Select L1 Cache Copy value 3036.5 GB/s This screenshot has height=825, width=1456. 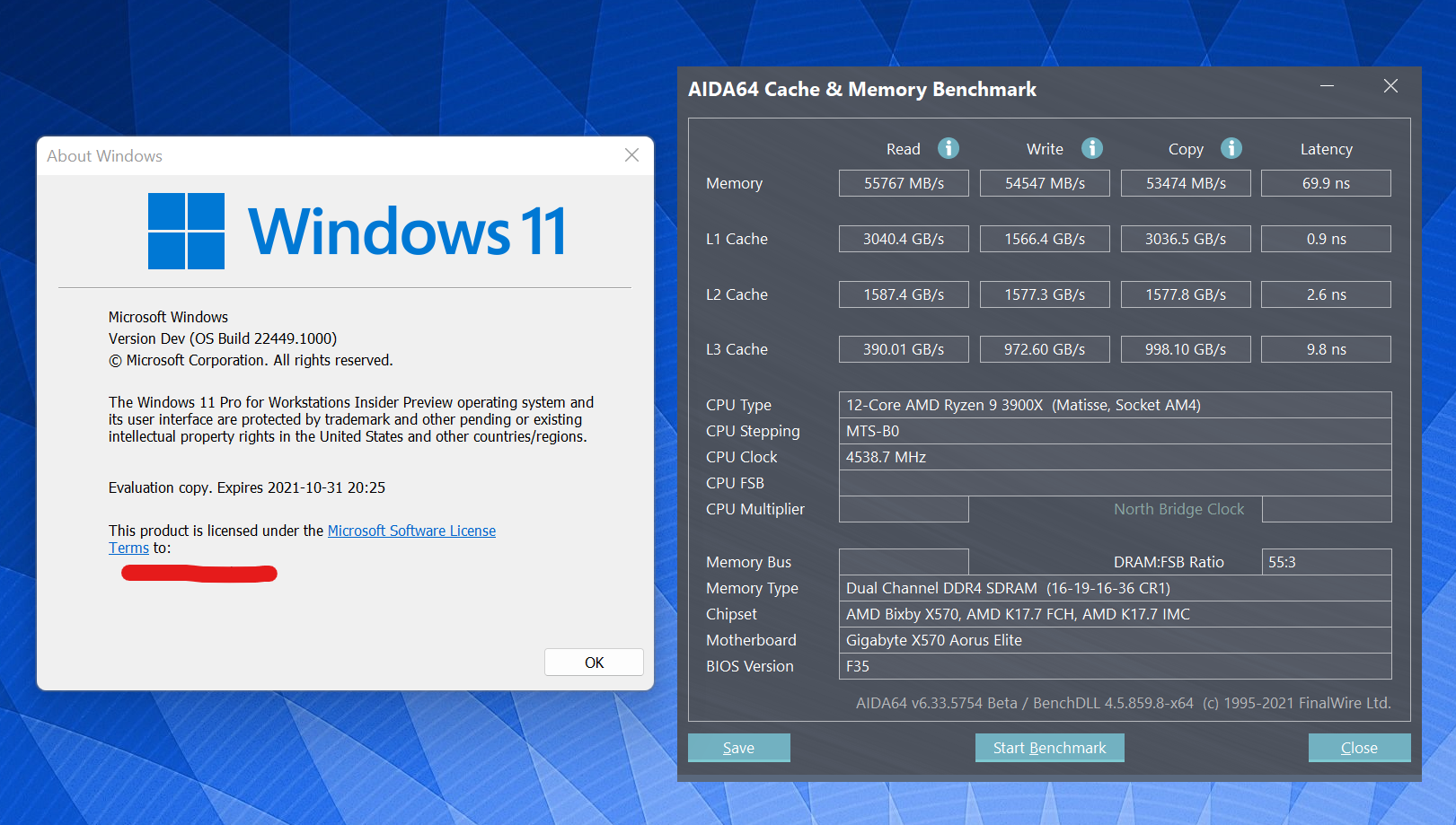click(1186, 239)
